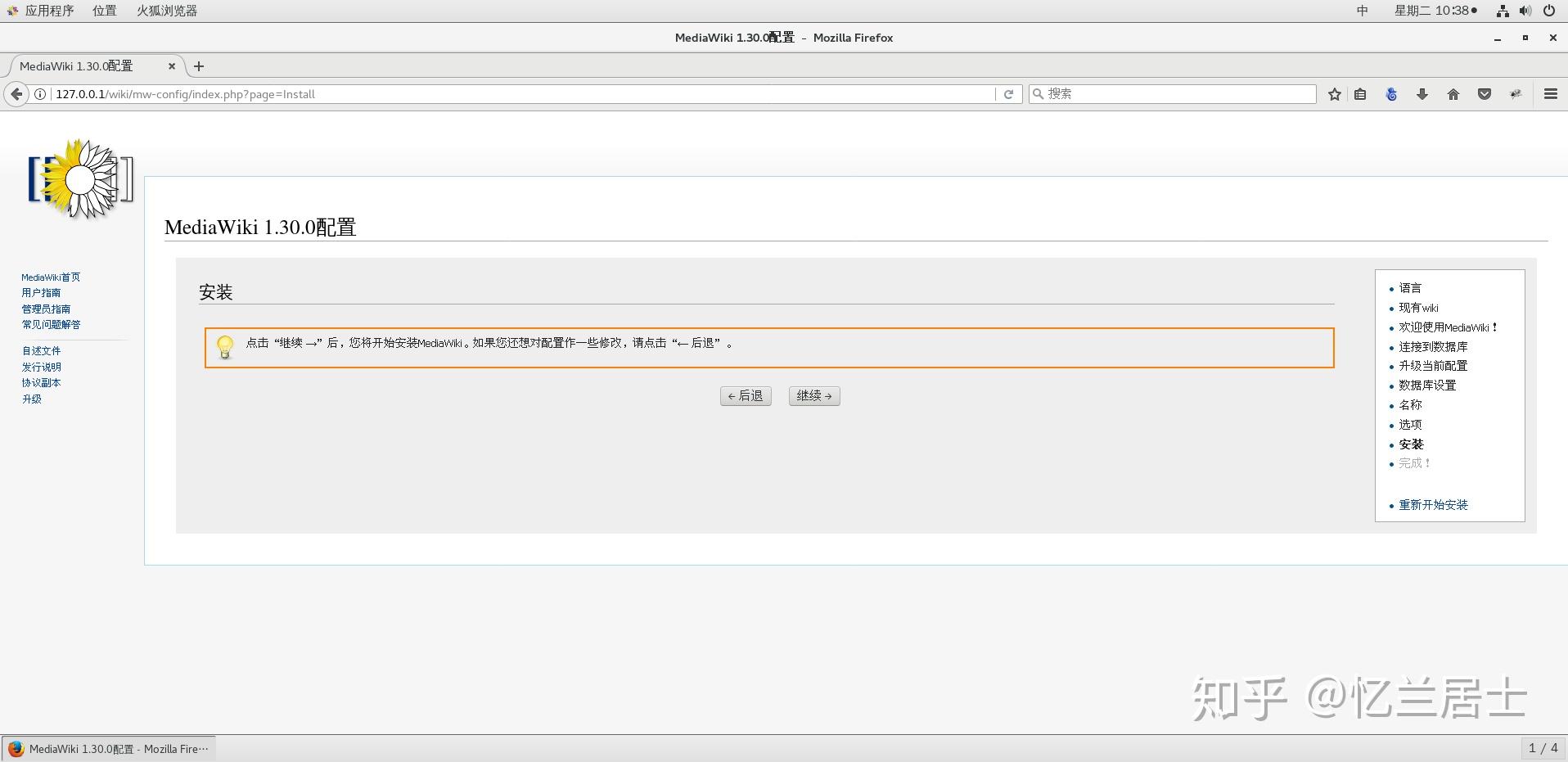Image resolution: width=1568 pixels, height=762 pixels.
Task: Open a new tab with plus button
Action: [199, 66]
